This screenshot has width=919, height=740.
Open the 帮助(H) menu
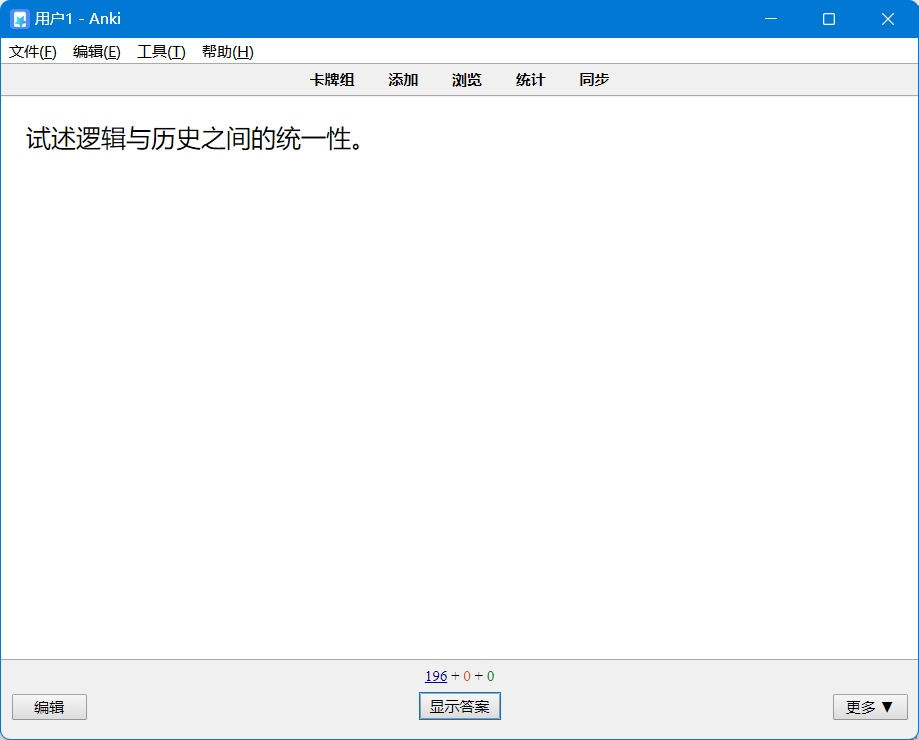click(x=227, y=52)
